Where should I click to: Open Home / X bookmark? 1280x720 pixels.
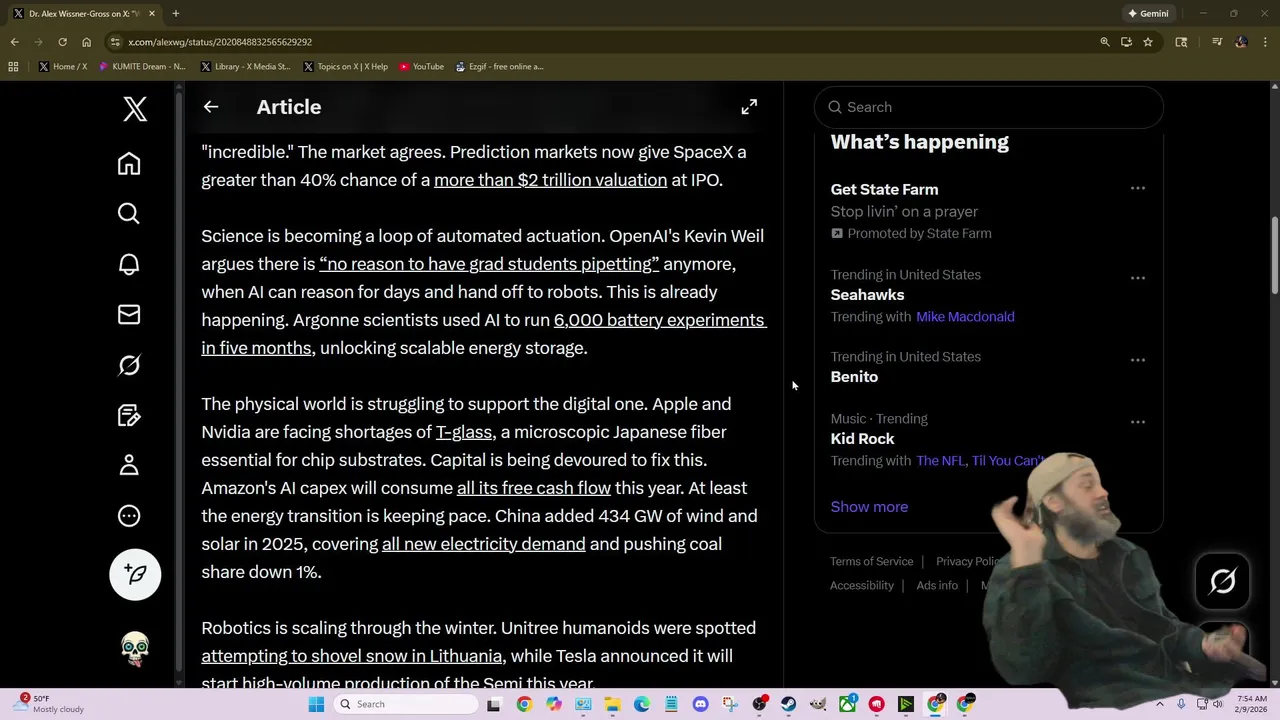(x=63, y=67)
